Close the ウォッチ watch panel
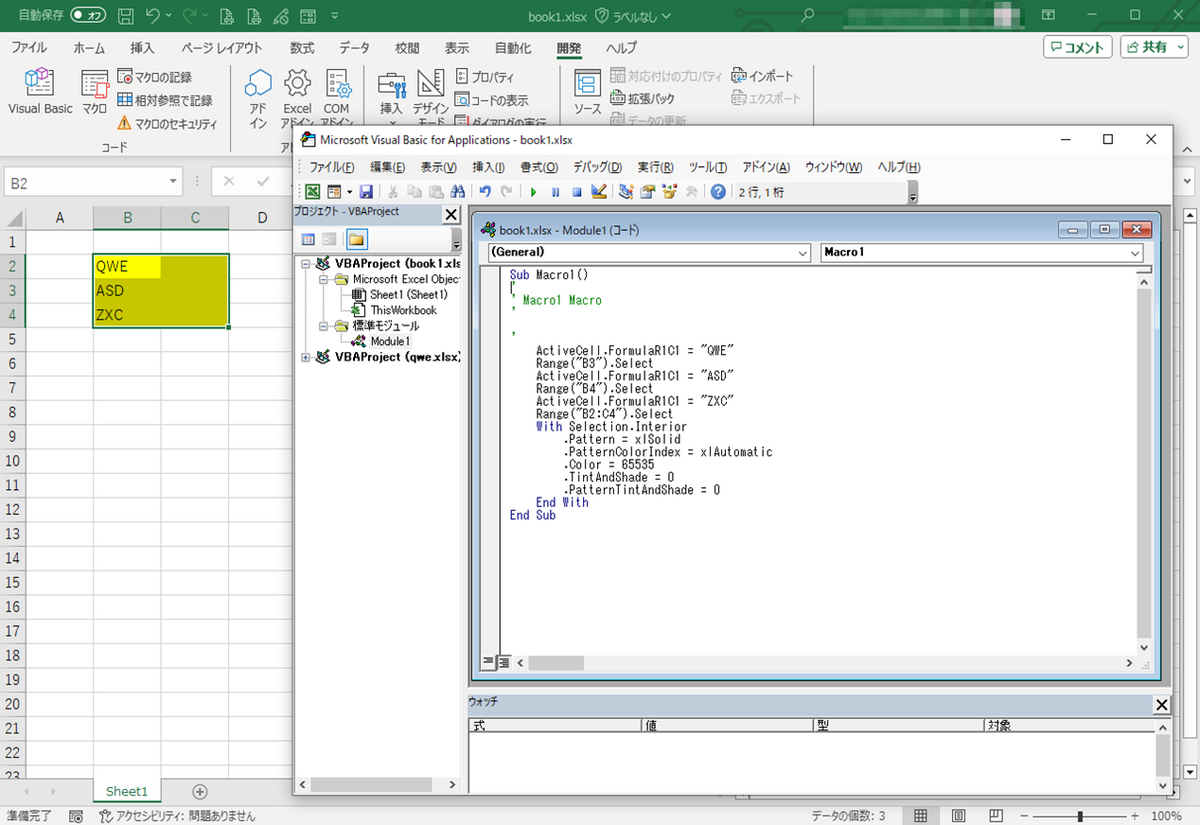Screen dimensions: 1200x825 (1161, 705)
